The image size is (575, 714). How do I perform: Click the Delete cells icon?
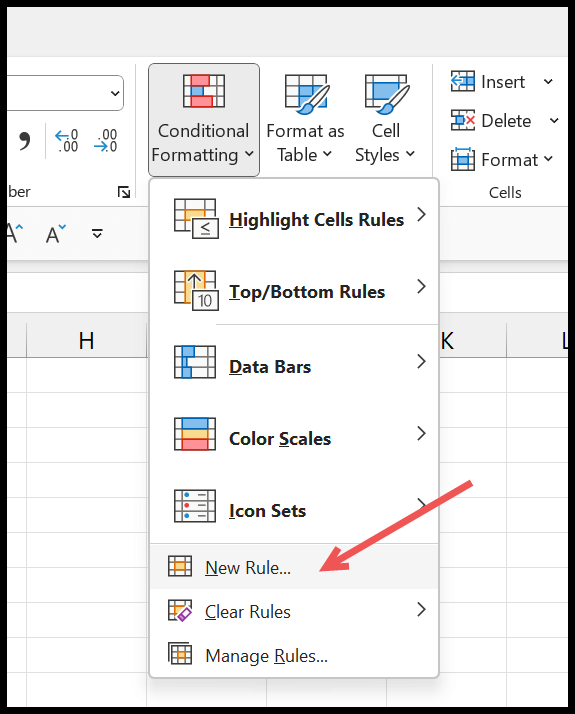point(463,120)
